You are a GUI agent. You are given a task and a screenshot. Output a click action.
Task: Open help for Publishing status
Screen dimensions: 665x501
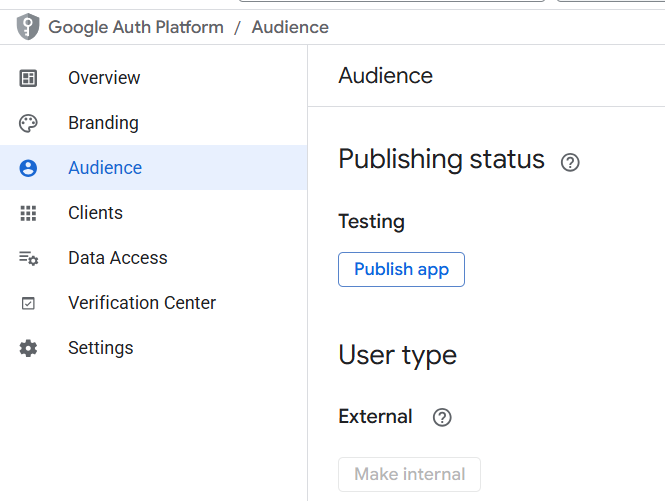570,162
